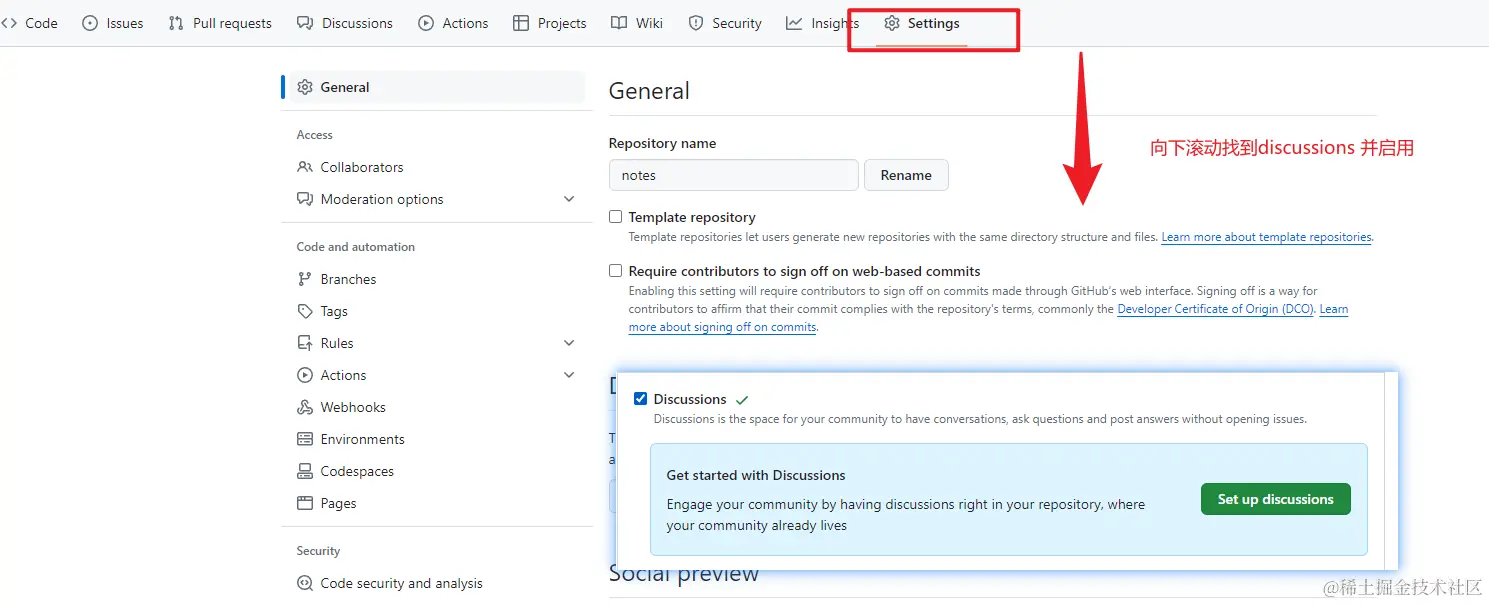This screenshot has width=1489, height=604.
Task: Check Require contributors to sign off checkbox
Action: (616, 271)
